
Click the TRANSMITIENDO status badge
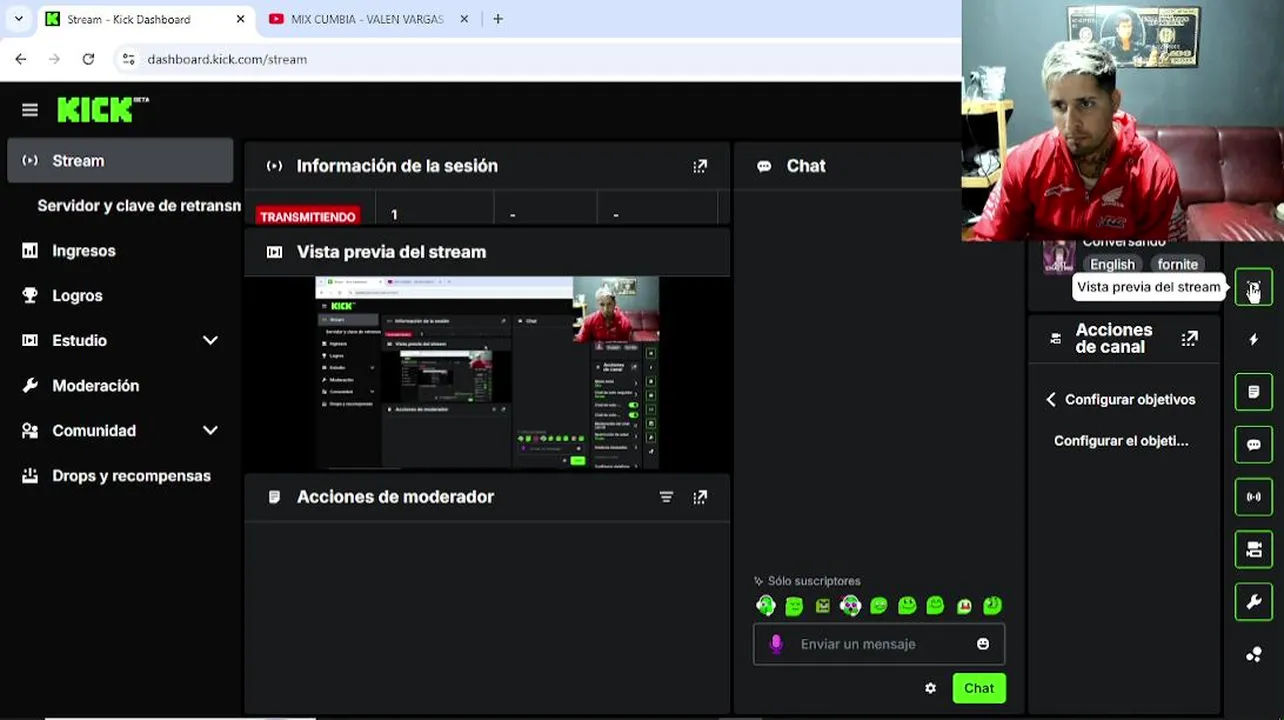click(308, 217)
